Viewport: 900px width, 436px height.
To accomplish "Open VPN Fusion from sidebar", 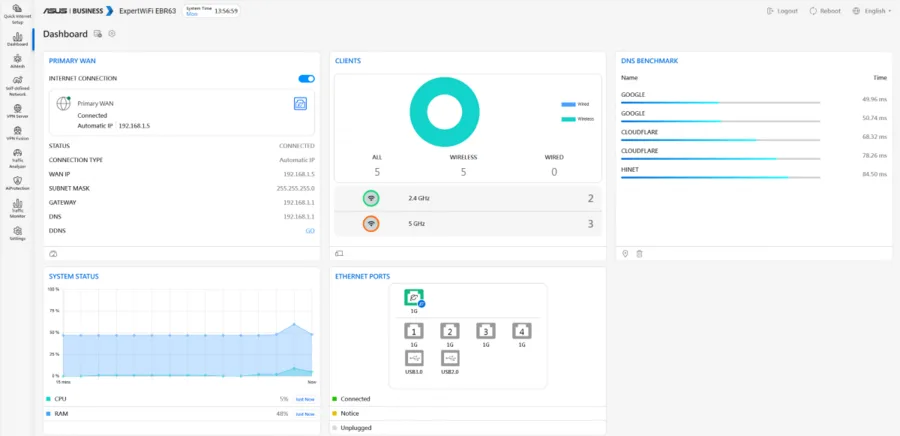I will tap(17, 134).
